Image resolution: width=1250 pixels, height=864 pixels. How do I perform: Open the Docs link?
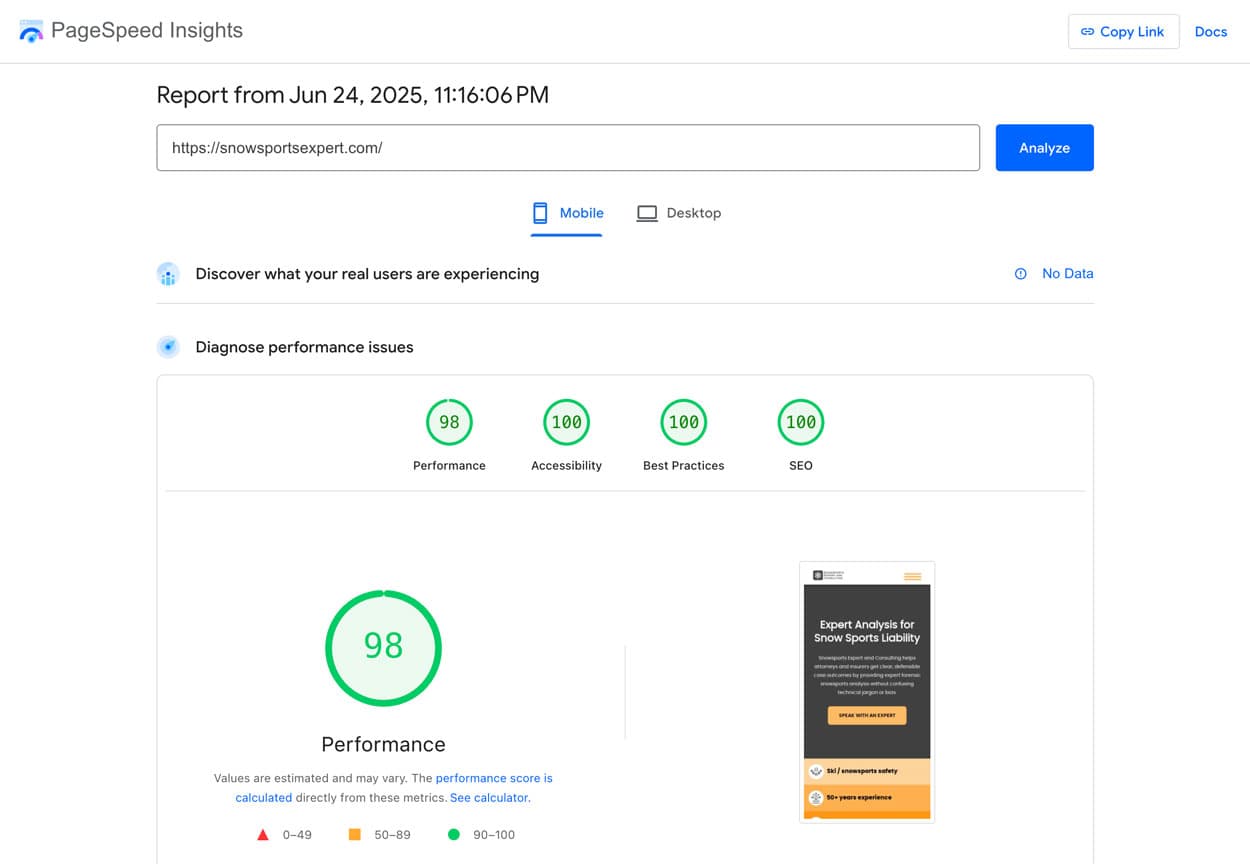1210,32
